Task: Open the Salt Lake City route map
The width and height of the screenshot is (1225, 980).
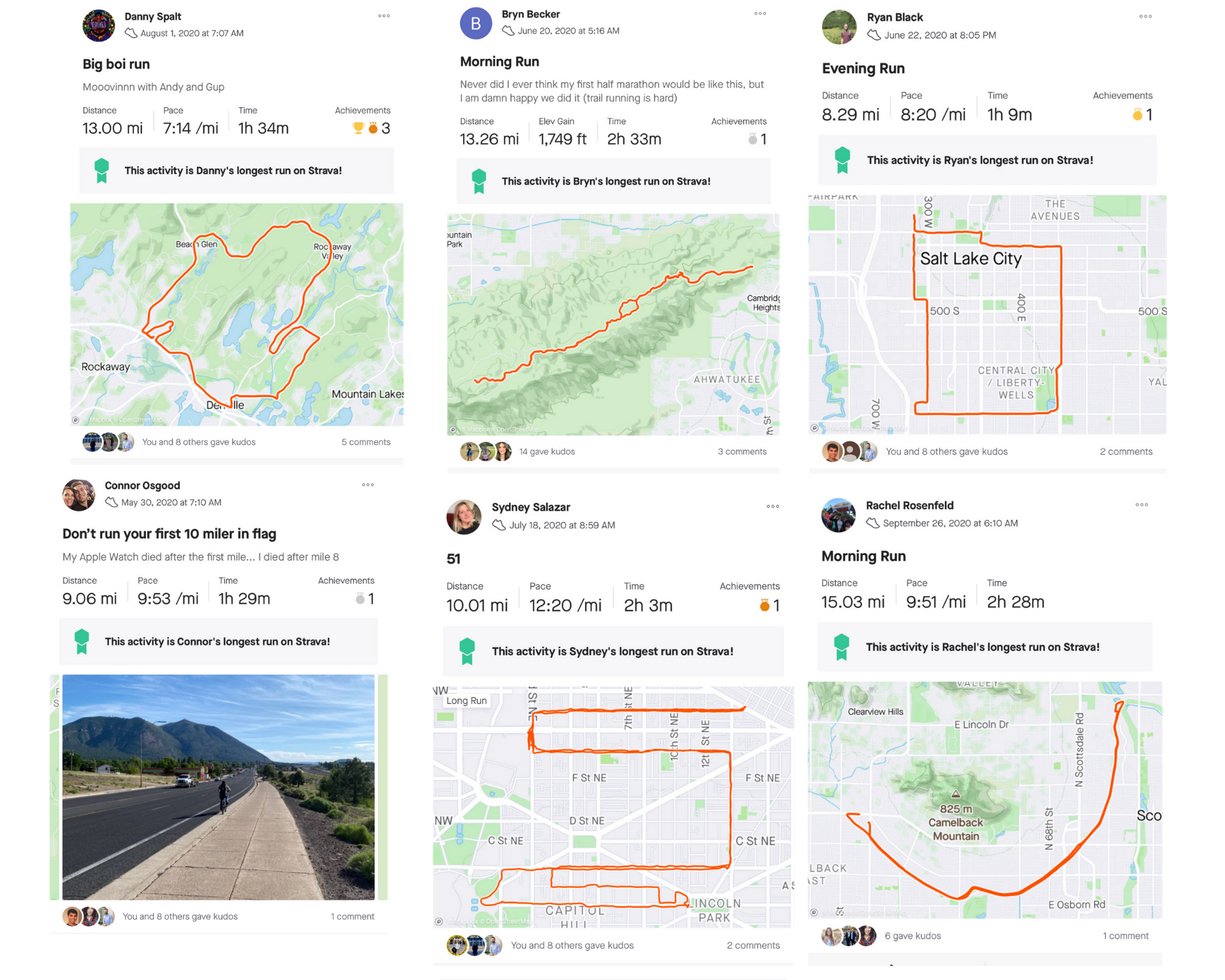Action: click(x=987, y=315)
